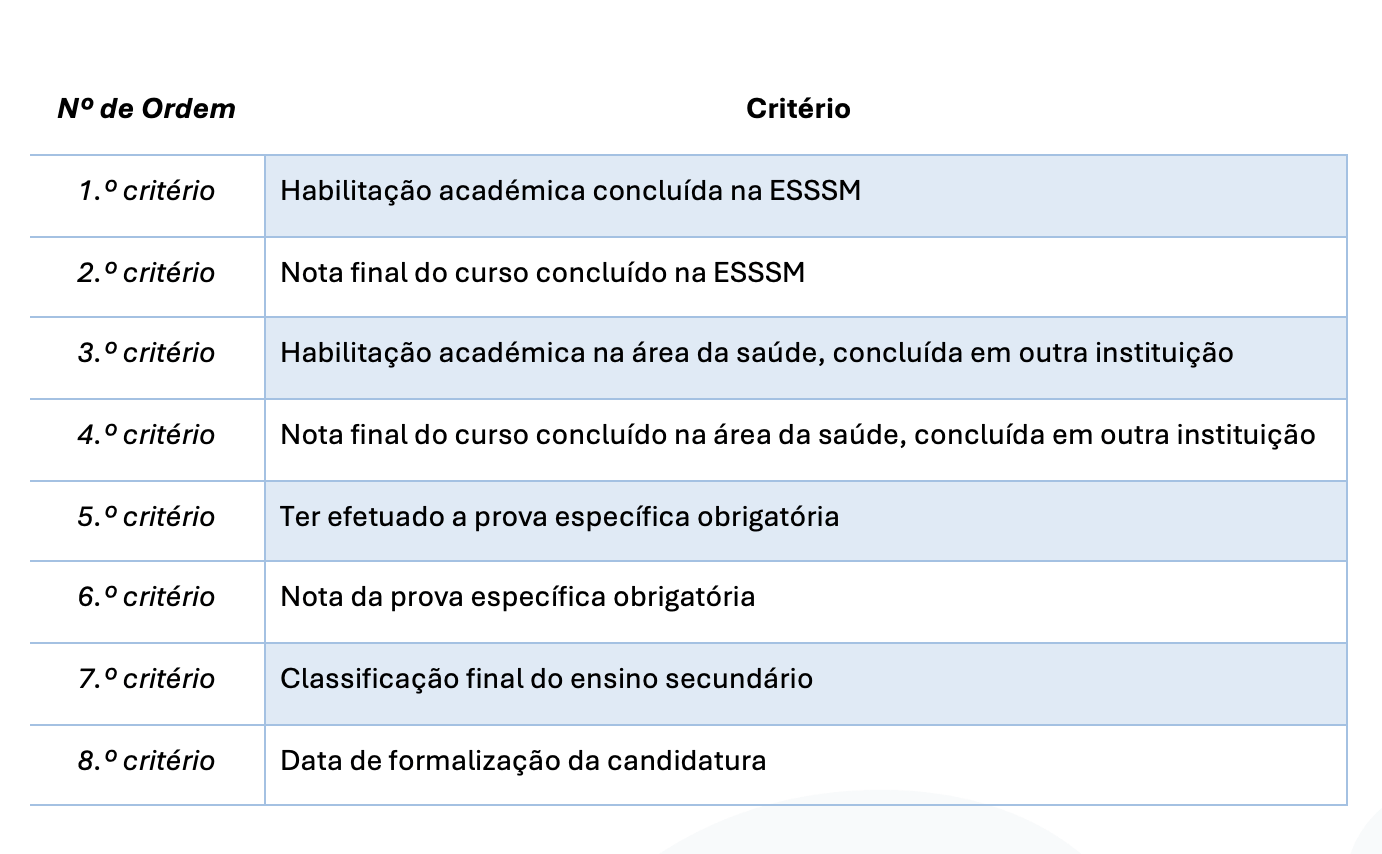The width and height of the screenshot is (1382, 854).
Task: Click the 'Habilitação académica na área da saúde' row text
Action: point(756,353)
